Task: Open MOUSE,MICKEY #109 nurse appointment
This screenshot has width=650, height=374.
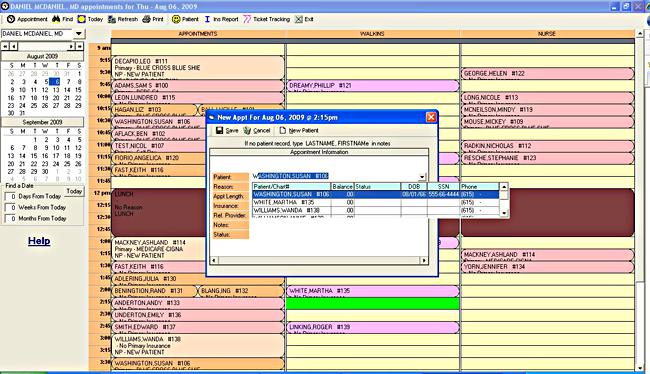Action: point(547,122)
